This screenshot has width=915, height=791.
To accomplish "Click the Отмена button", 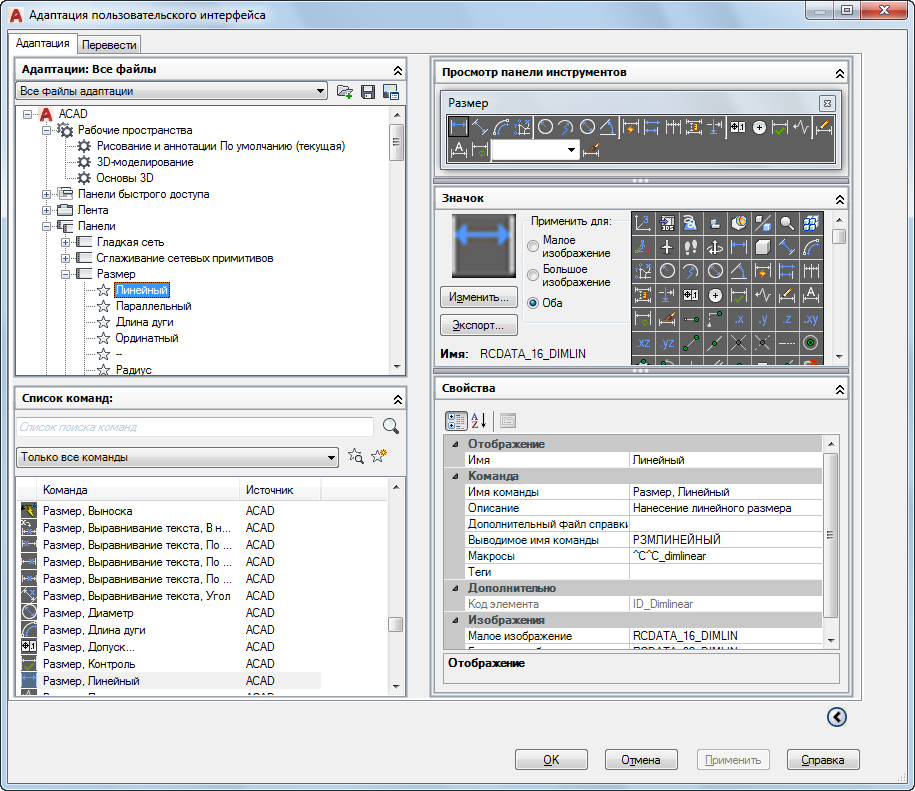I will (x=641, y=760).
